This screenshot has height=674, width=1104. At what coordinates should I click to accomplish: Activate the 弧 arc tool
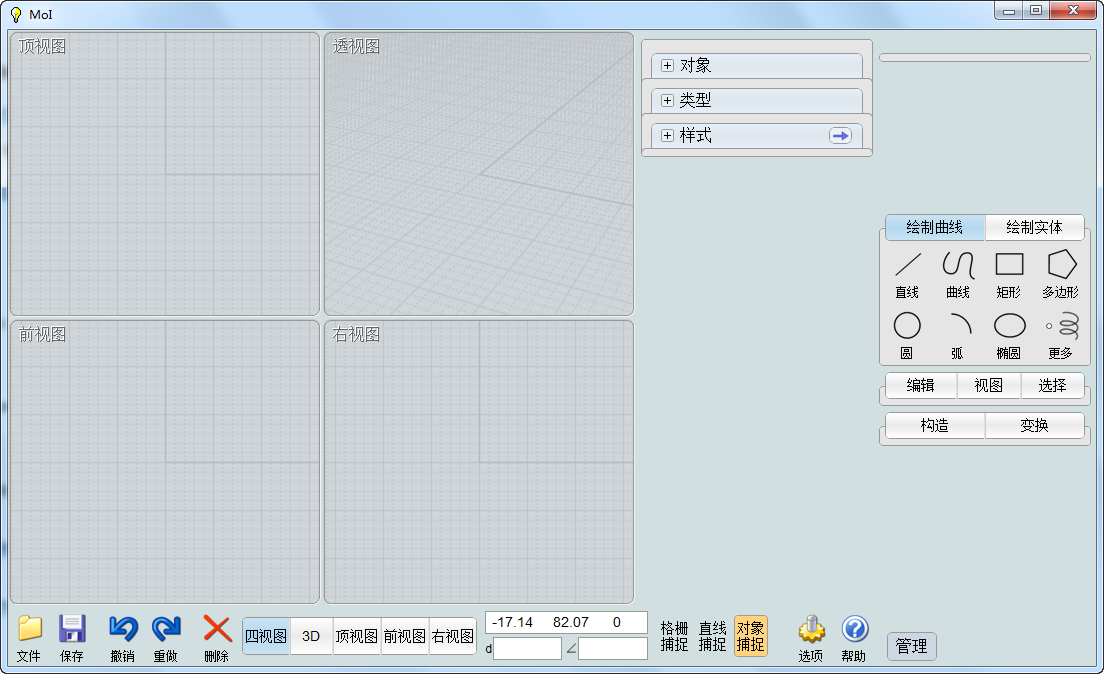tap(958, 333)
